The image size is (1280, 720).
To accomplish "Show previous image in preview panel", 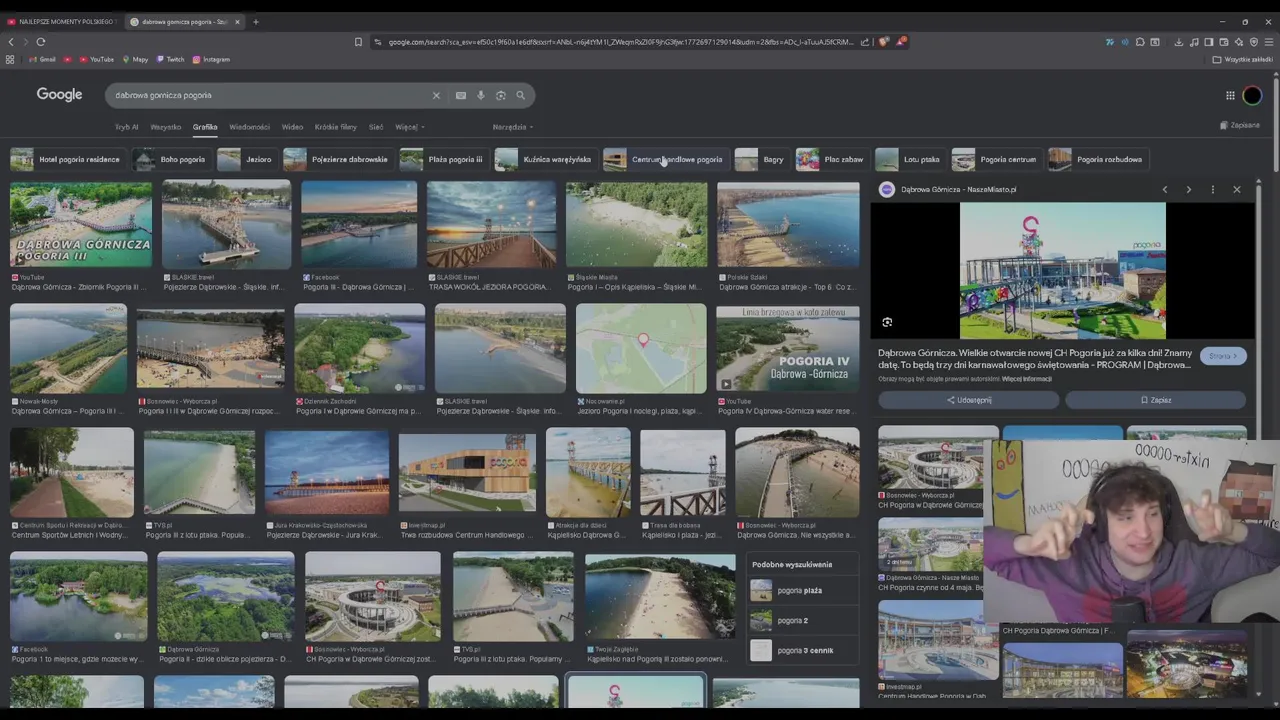I will 1164,189.
